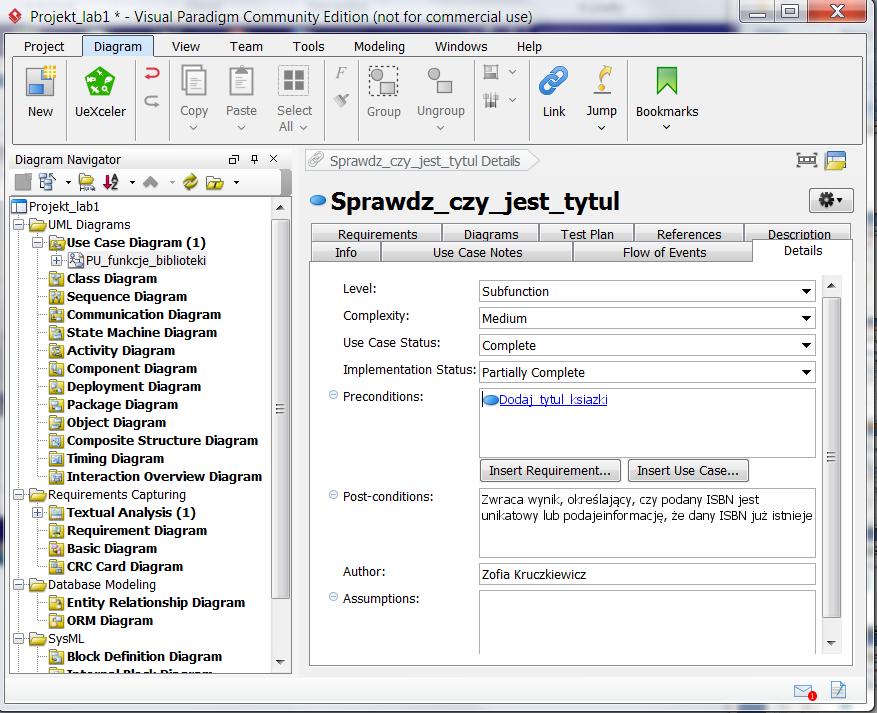877x713 pixels.
Task: Switch to the Requirements tab
Action: point(378,234)
